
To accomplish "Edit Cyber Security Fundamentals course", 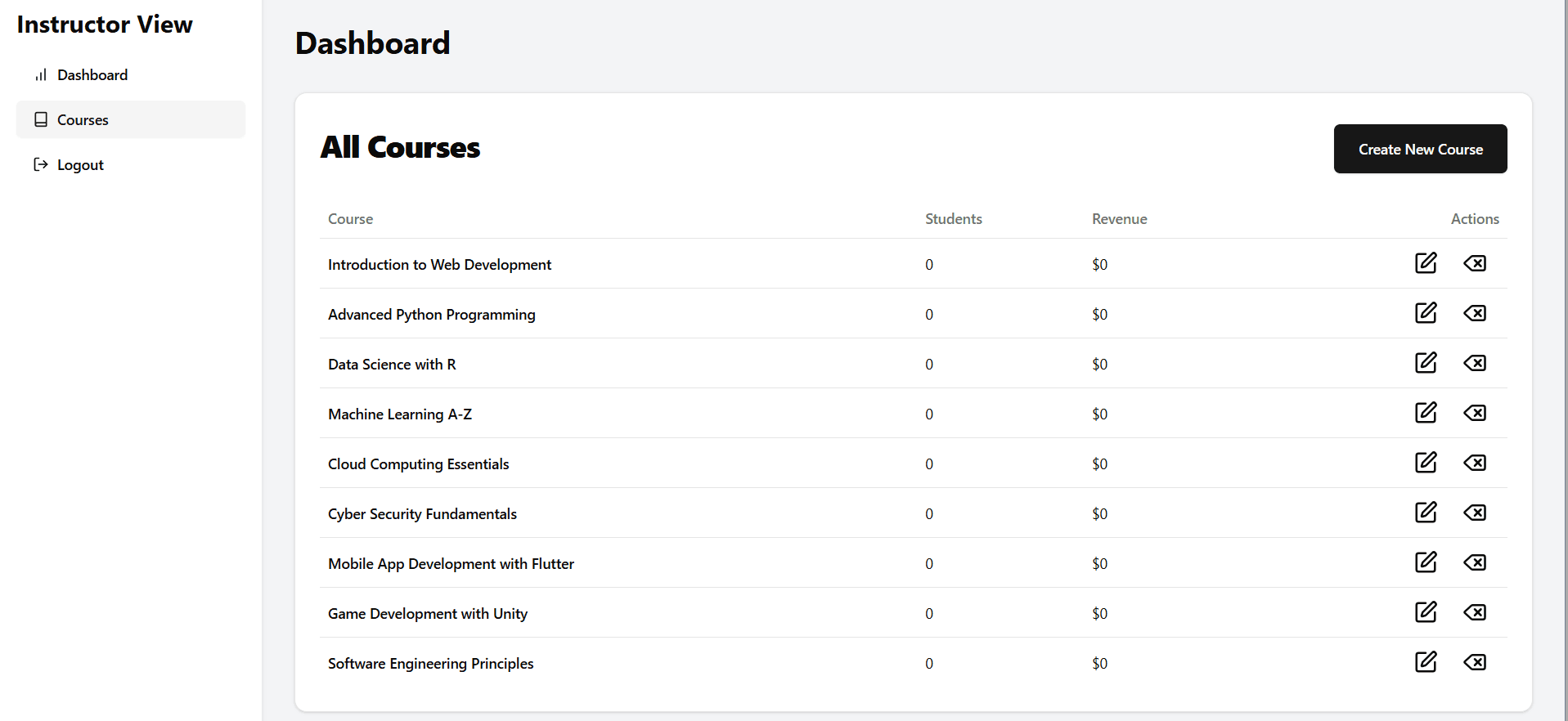I will [1426, 513].
